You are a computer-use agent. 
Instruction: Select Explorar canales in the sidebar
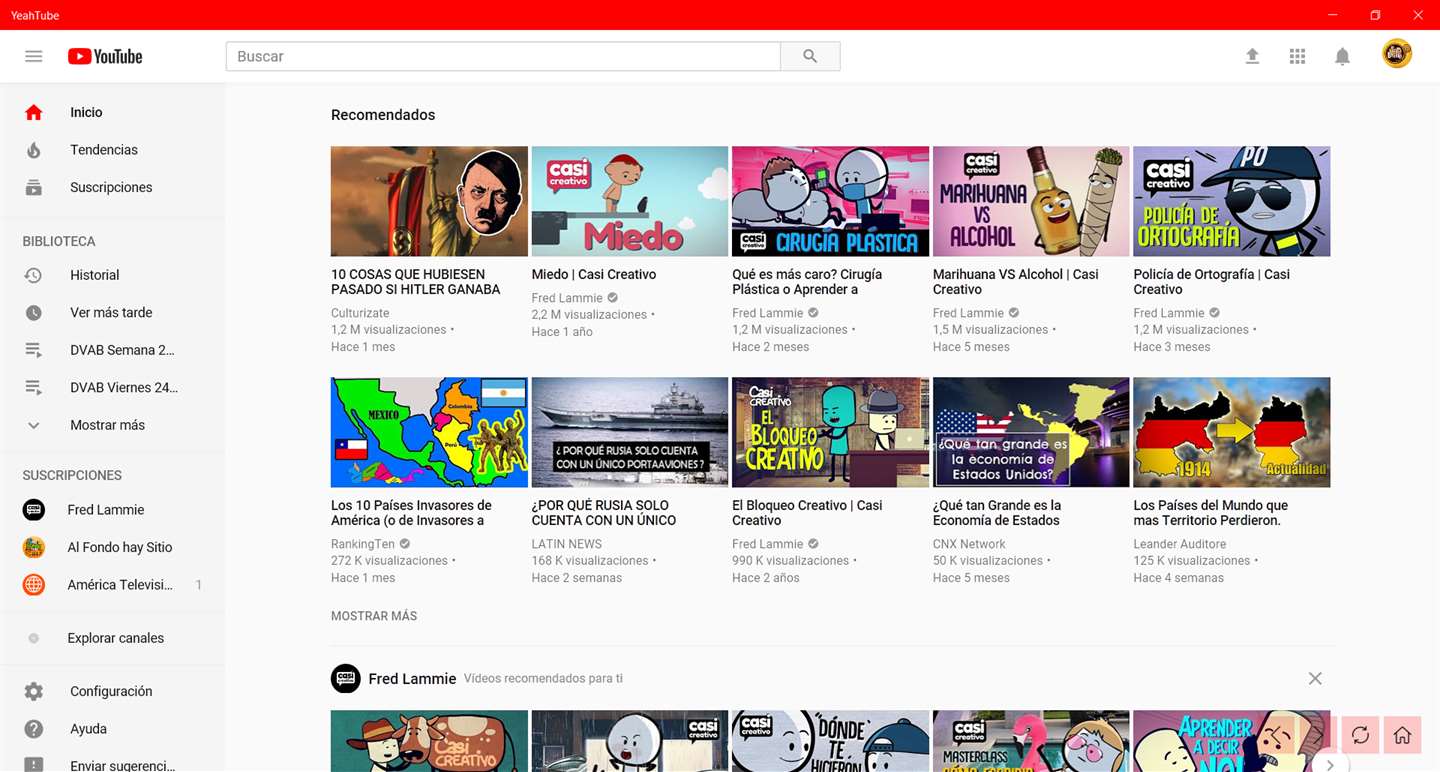[112, 638]
